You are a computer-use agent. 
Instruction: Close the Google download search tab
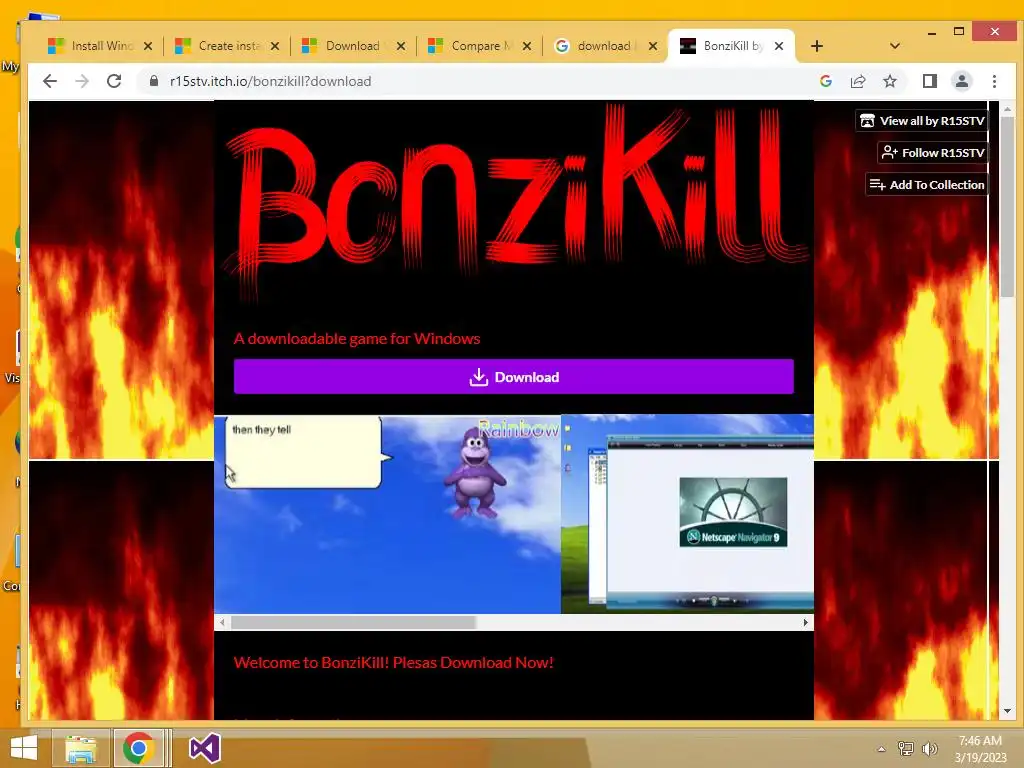tap(652, 46)
